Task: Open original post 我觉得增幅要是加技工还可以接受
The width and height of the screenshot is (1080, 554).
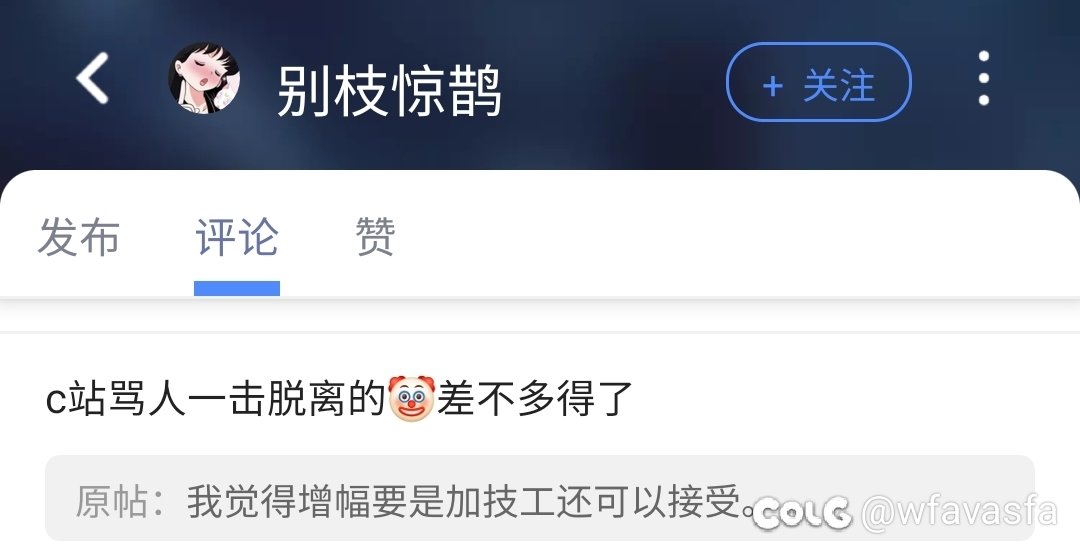Action: click(472, 501)
